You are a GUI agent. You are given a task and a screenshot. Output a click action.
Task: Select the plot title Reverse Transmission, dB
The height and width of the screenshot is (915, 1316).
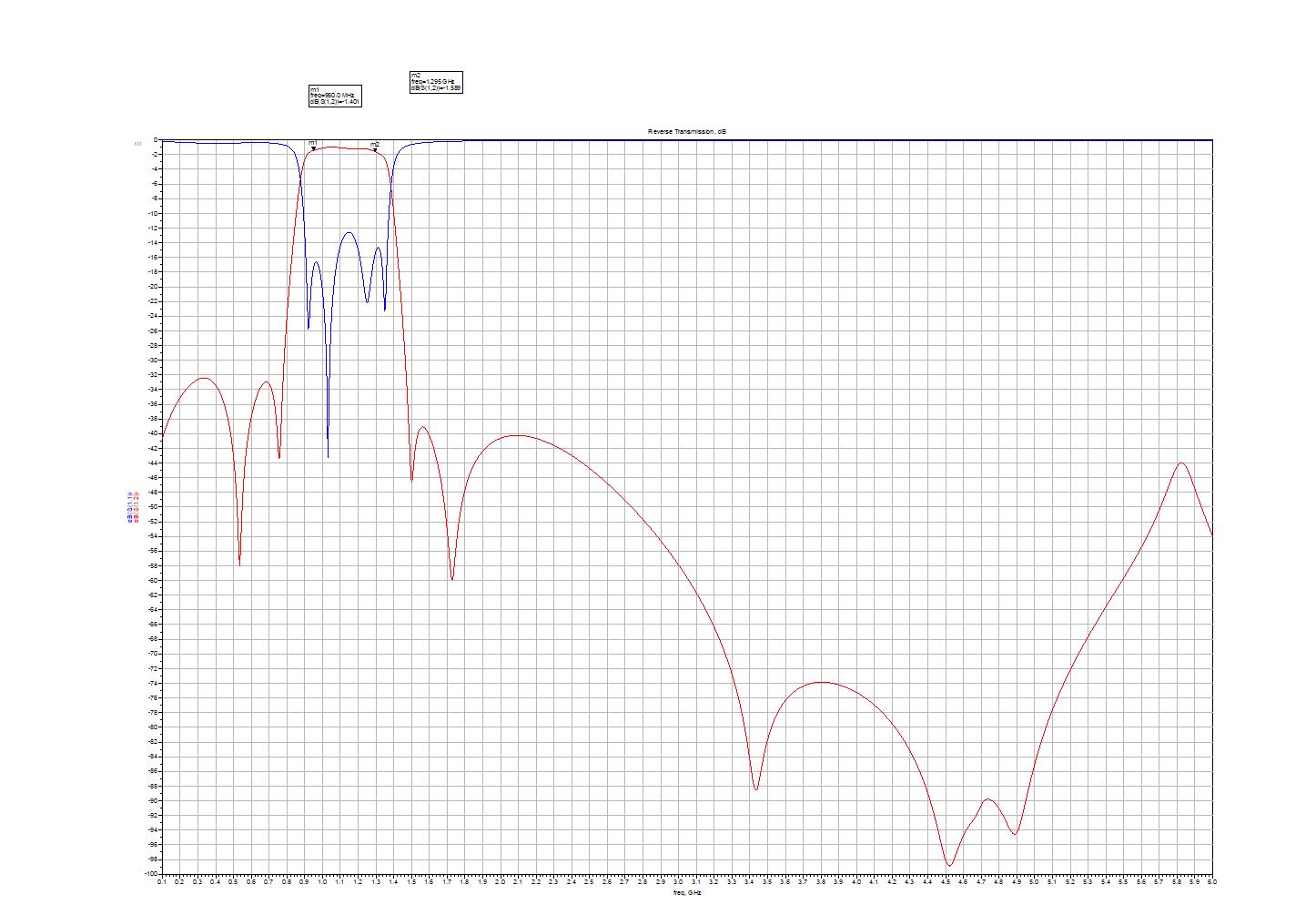pyautogui.click(x=687, y=132)
